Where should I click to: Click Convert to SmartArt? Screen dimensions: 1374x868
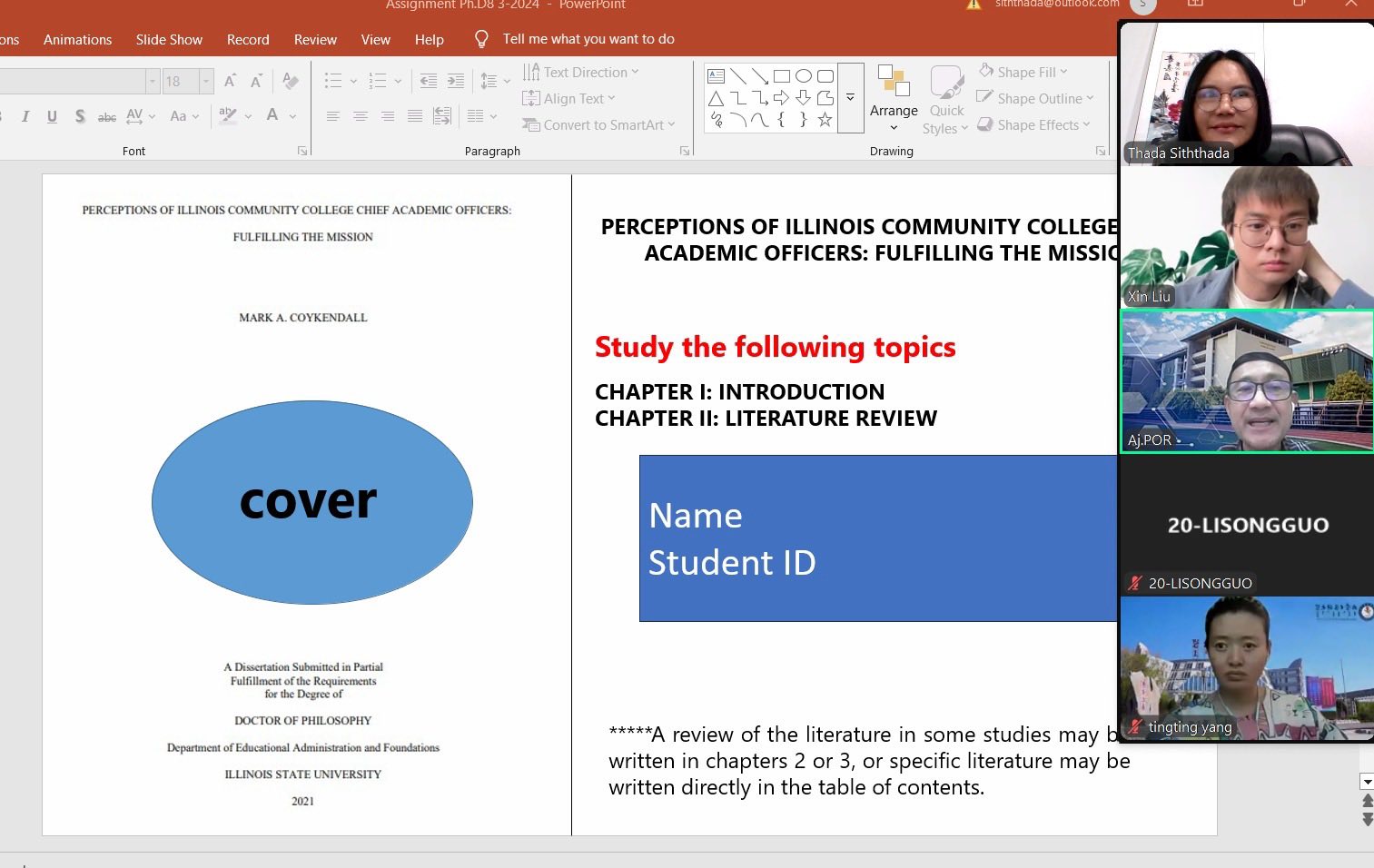598,124
